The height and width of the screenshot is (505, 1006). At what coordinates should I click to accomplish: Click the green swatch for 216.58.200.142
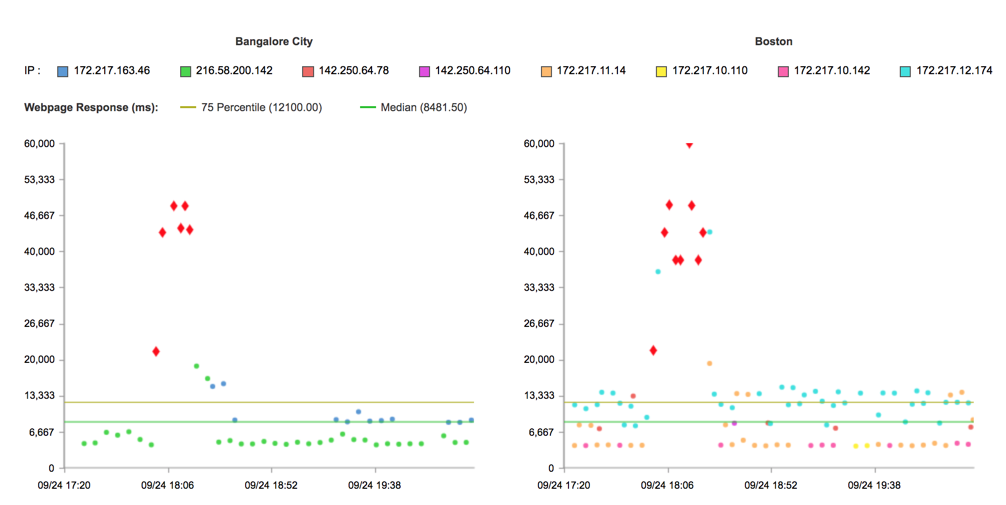[x=185, y=71]
